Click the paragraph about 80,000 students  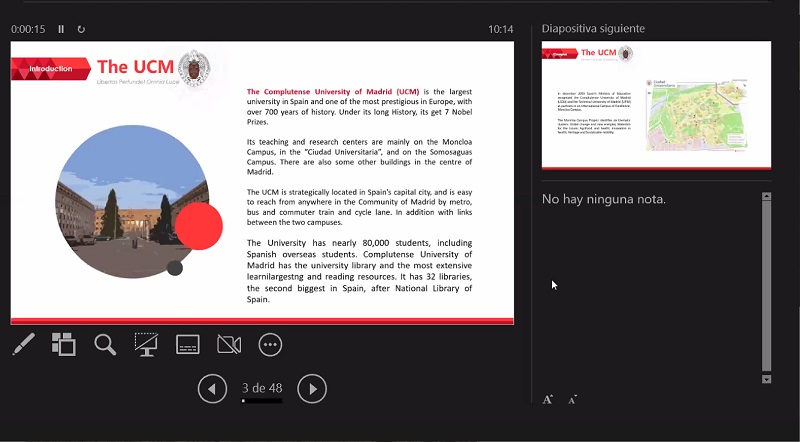click(359, 271)
